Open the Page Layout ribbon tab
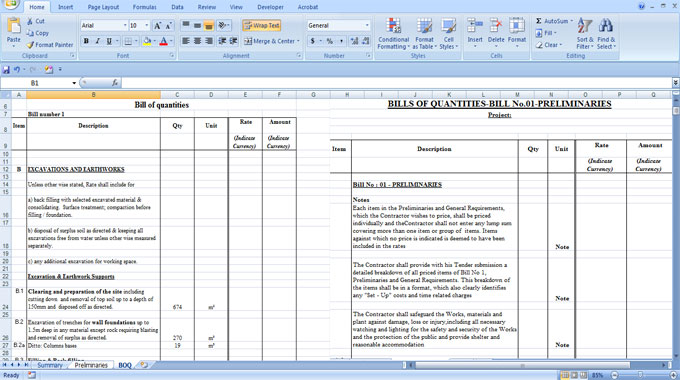Viewport: 680px width, 380px height. pos(103,7)
